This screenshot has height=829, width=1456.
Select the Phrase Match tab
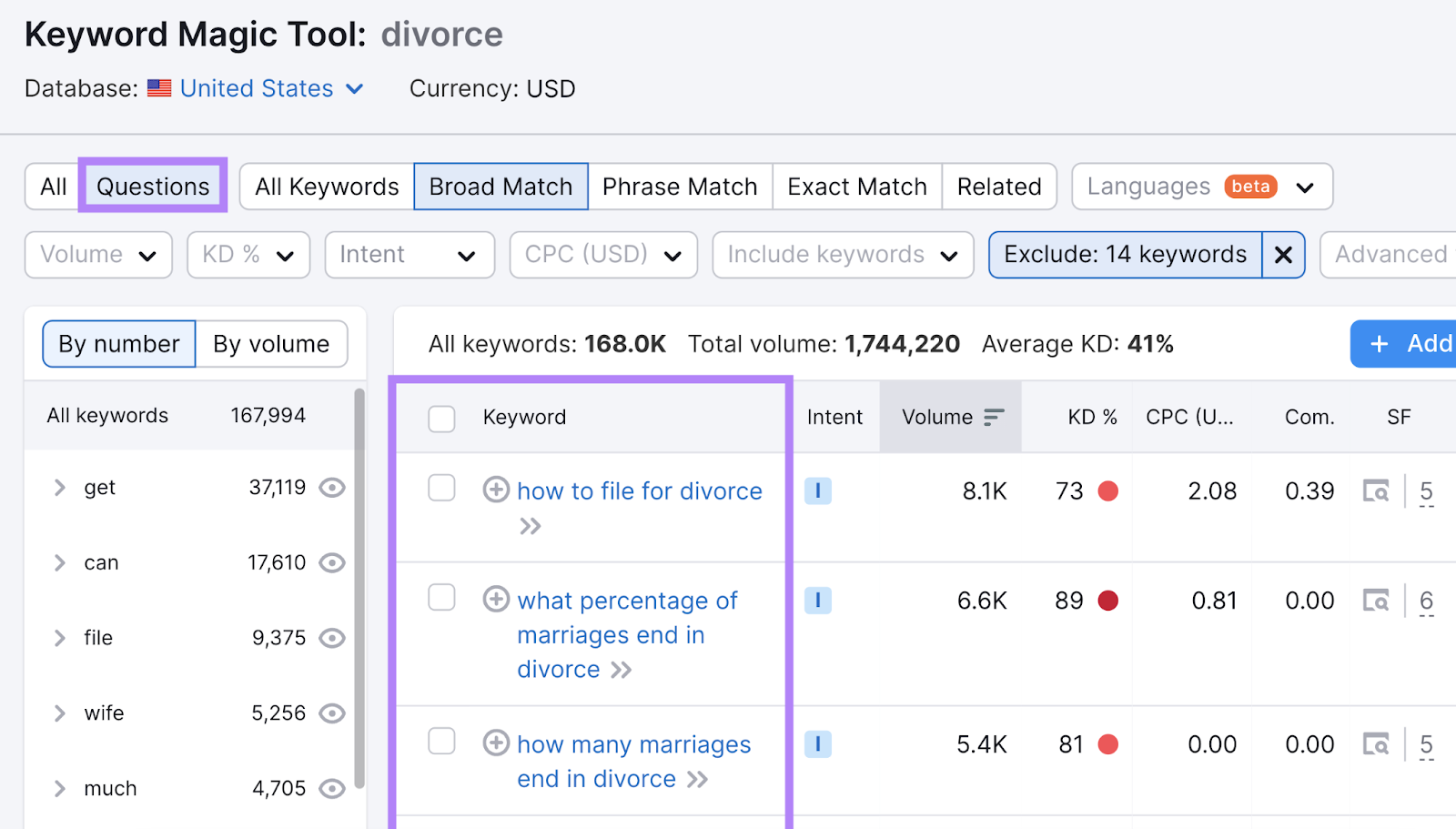(680, 187)
